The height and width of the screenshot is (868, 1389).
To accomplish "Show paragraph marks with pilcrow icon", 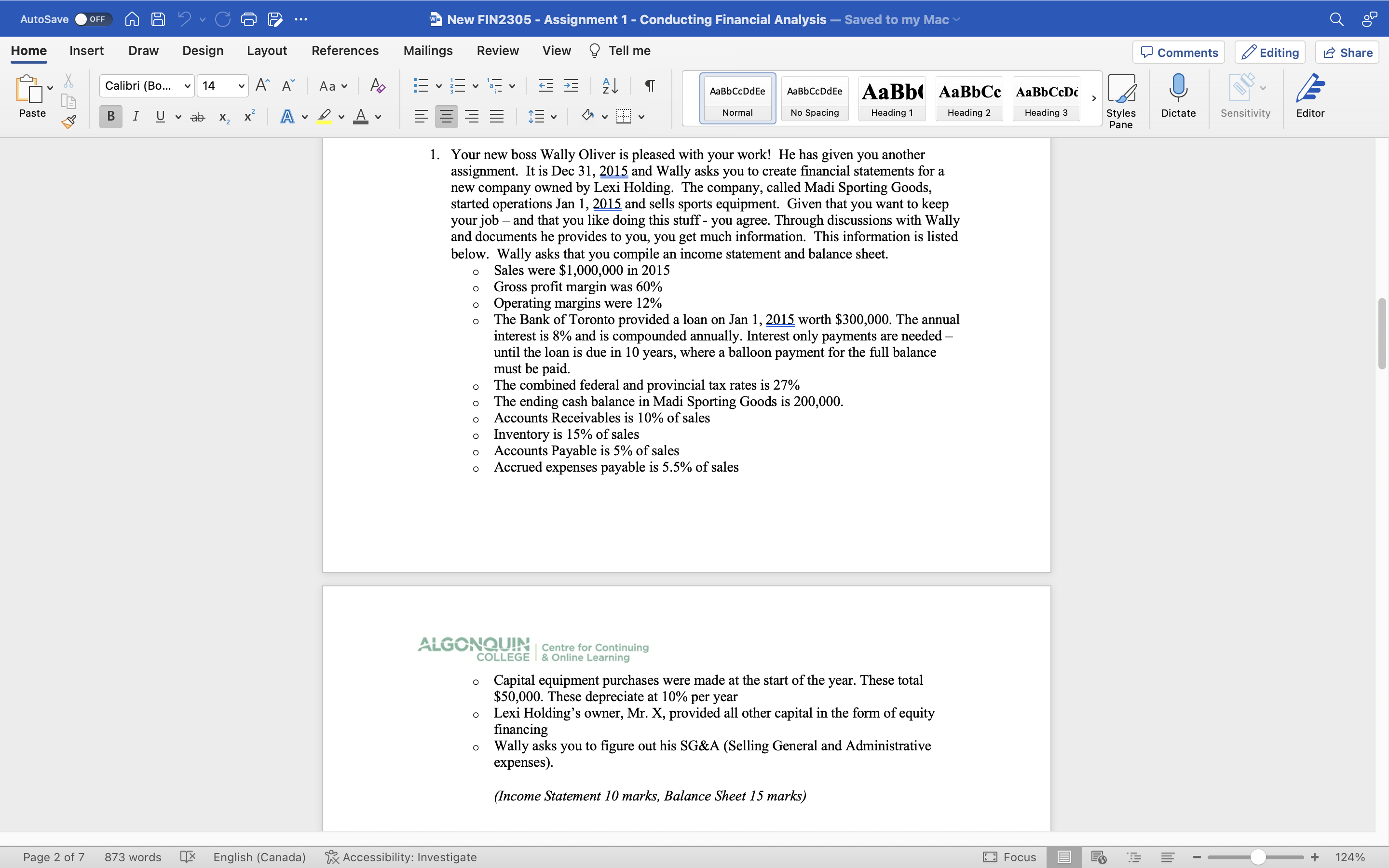I will point(650,86).
